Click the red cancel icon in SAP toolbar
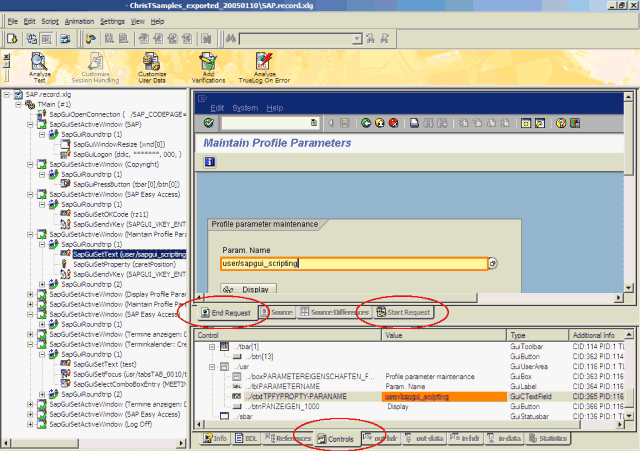 coord(395,123)
